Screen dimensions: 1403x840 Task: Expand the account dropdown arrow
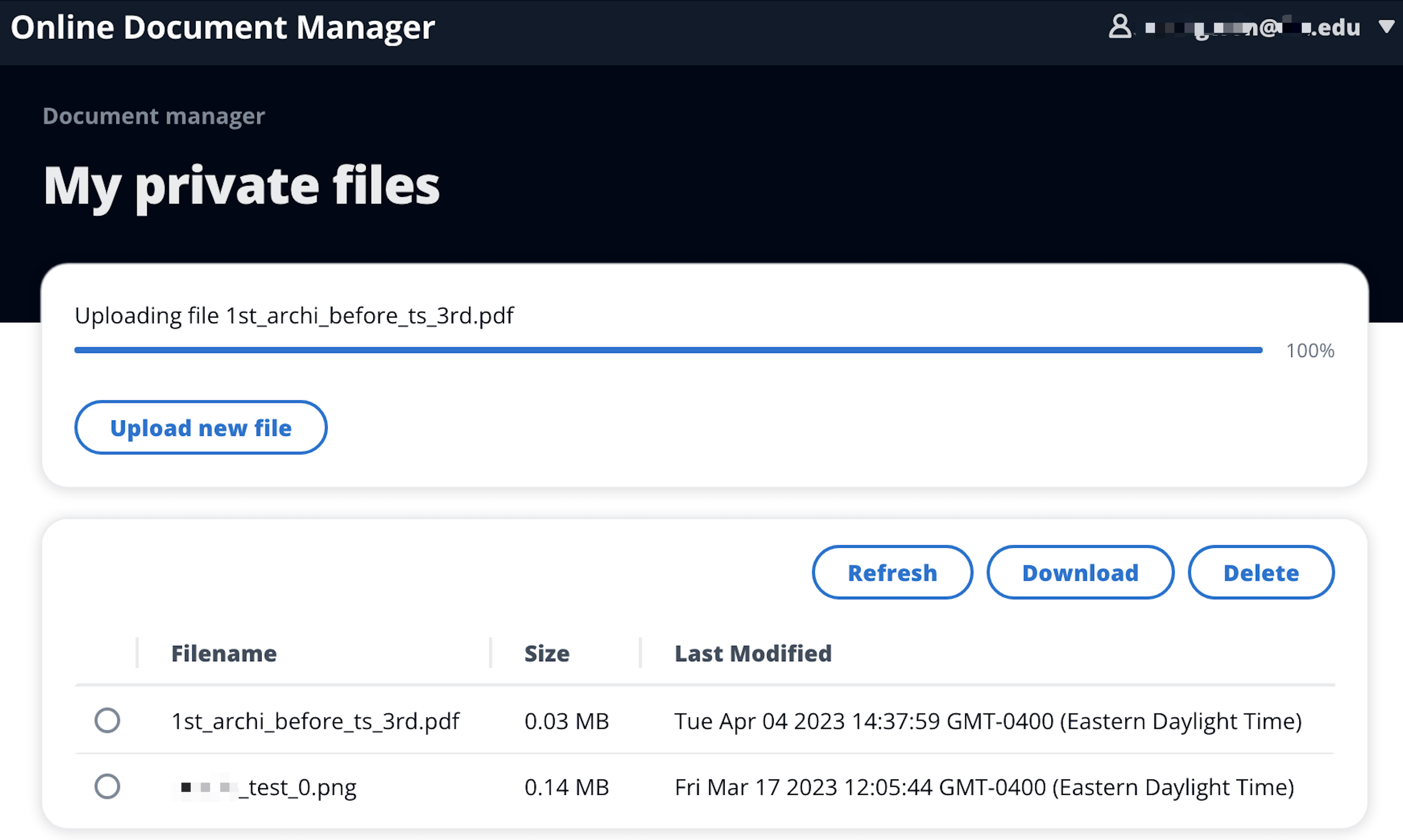(x=1386, y=27)
